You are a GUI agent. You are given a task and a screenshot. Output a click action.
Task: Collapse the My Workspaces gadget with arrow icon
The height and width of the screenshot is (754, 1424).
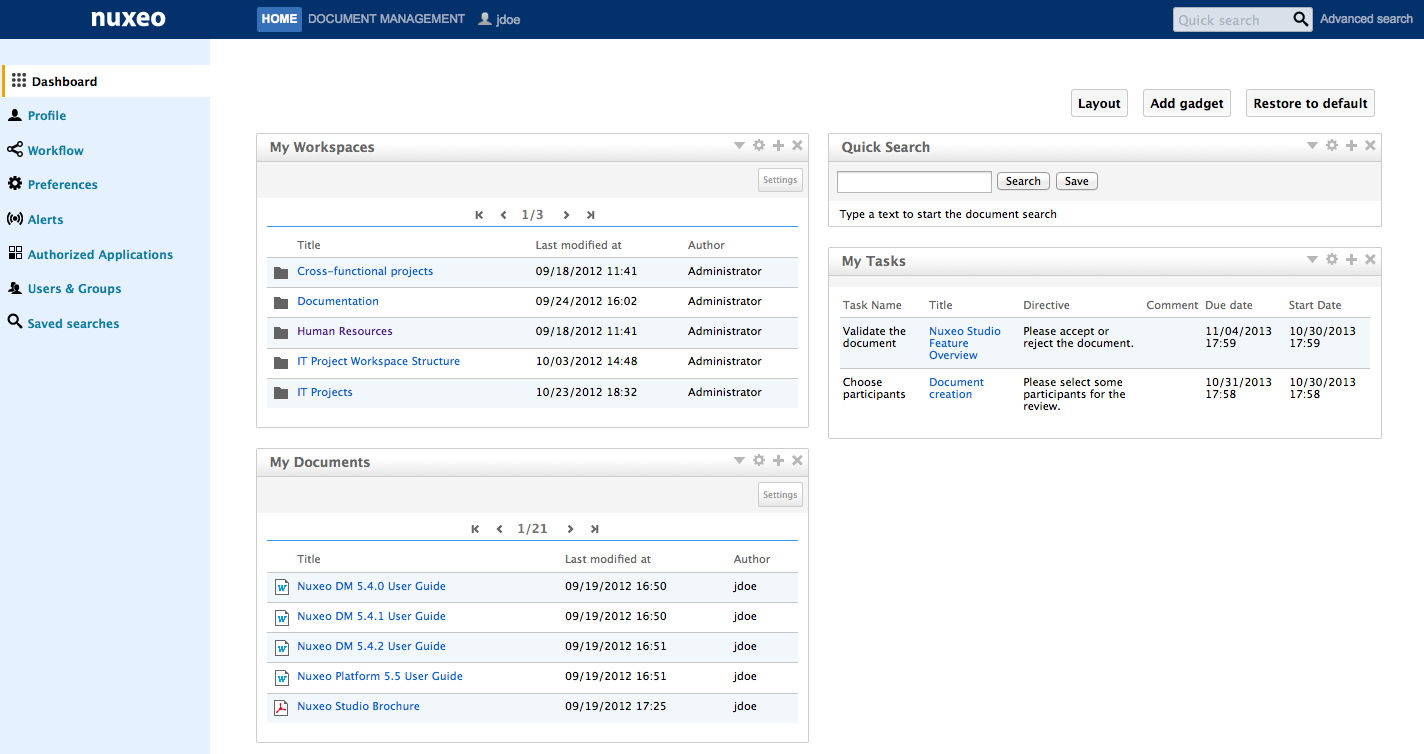pos(739,146)
